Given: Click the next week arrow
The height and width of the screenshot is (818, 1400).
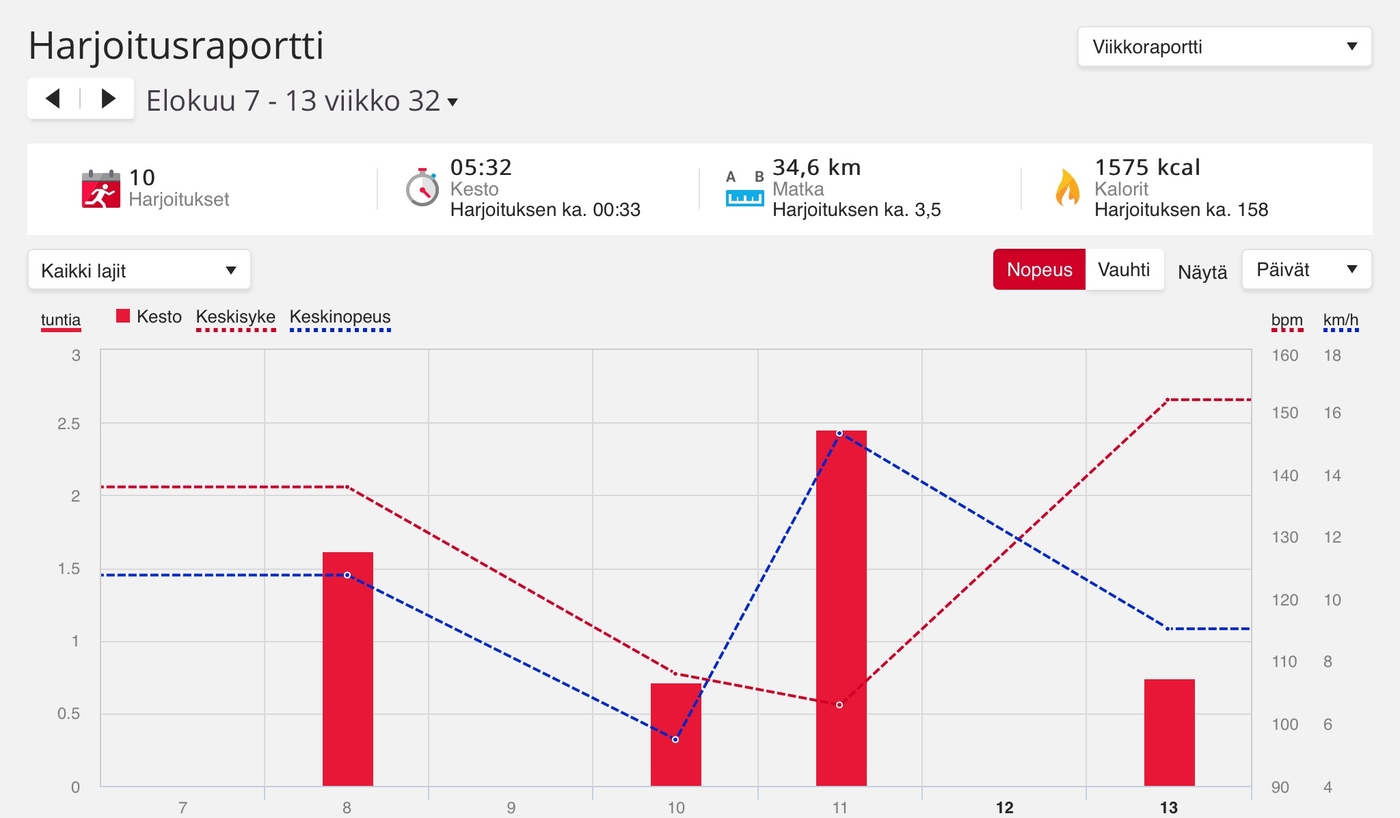Looking at the screenshot, I should 108,98.
